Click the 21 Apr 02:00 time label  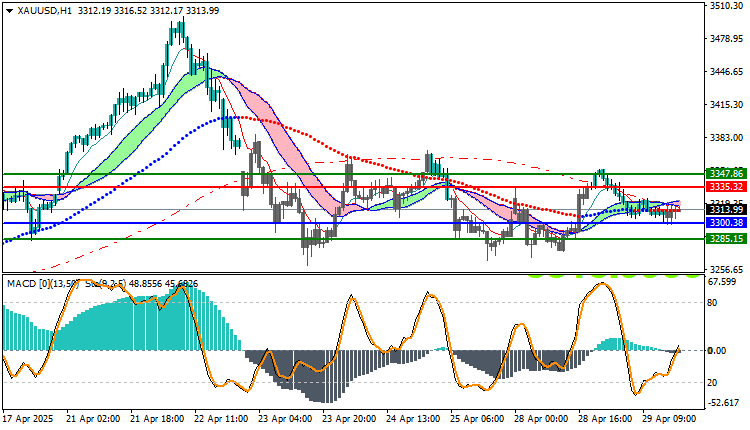pyautogui.click(x=93, y=419)
